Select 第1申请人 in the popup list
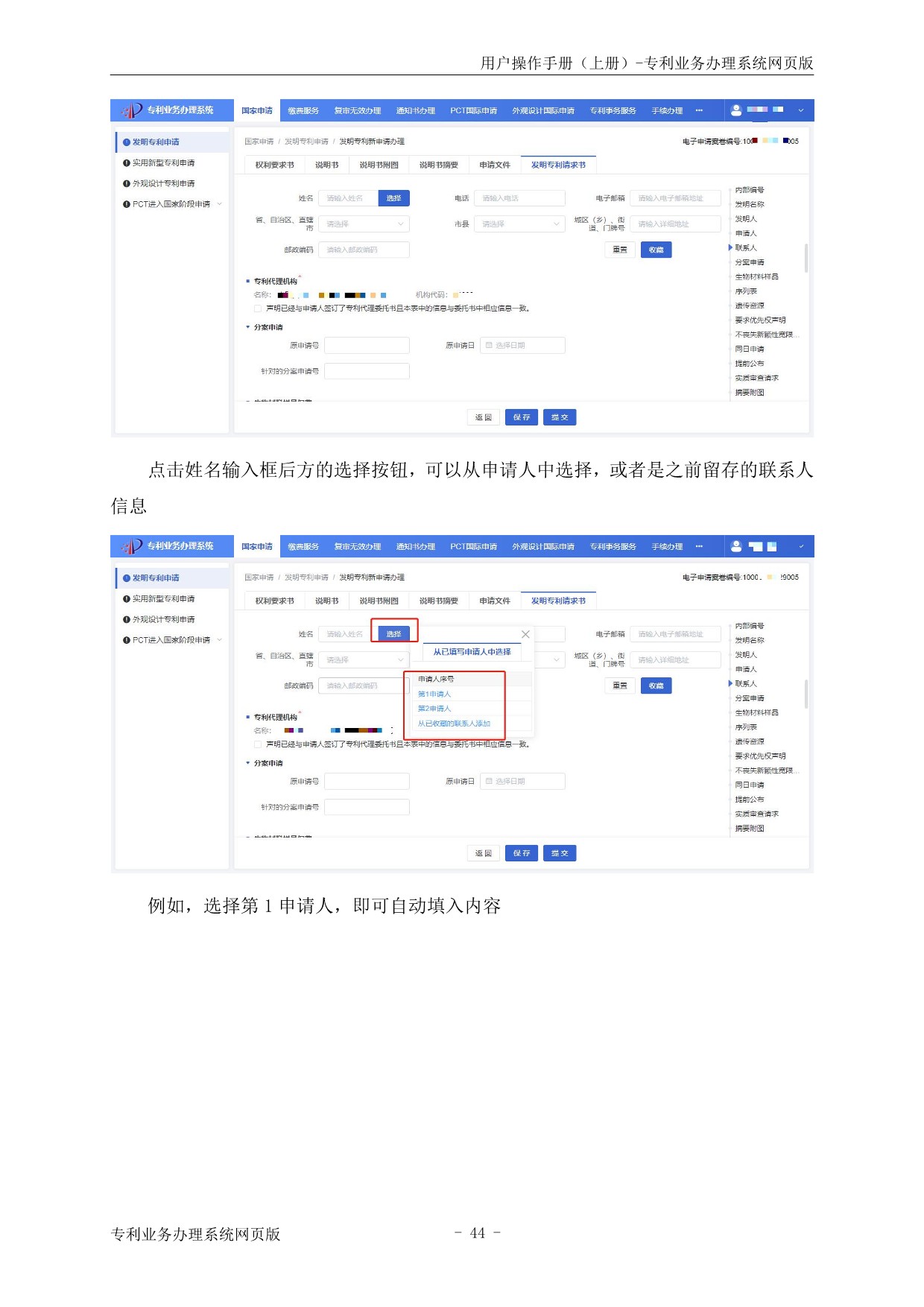Viewport: 924px width, 1307px height. 434,694
